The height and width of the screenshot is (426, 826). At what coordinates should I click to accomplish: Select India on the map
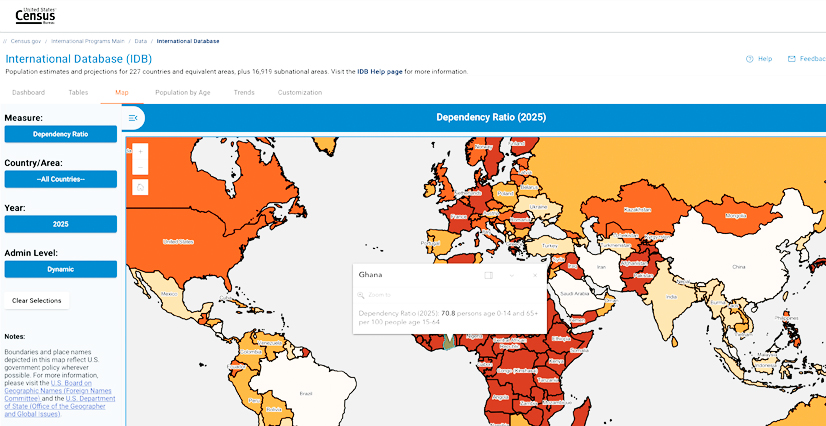[x=671, y=297]
